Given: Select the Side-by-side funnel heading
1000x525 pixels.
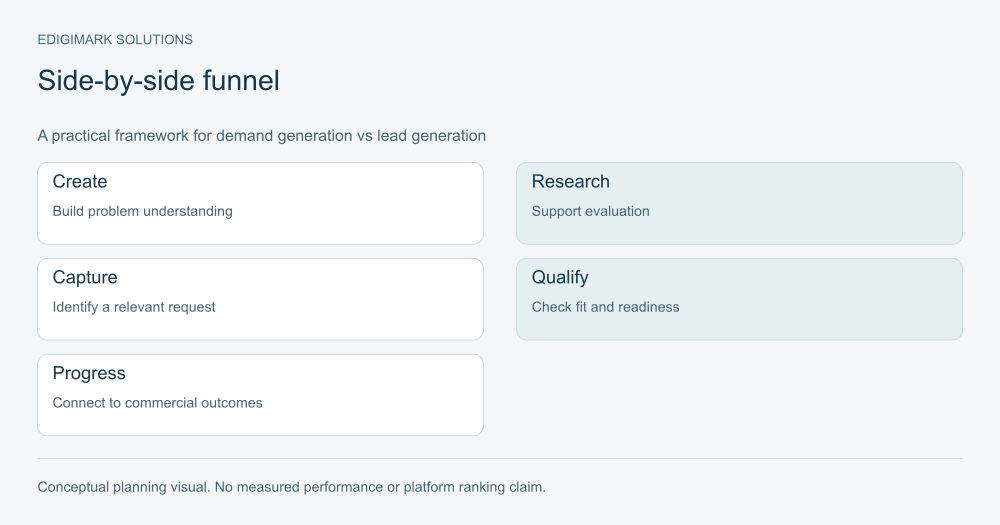Looking at the screenshot, I should (x=158, y=81).
